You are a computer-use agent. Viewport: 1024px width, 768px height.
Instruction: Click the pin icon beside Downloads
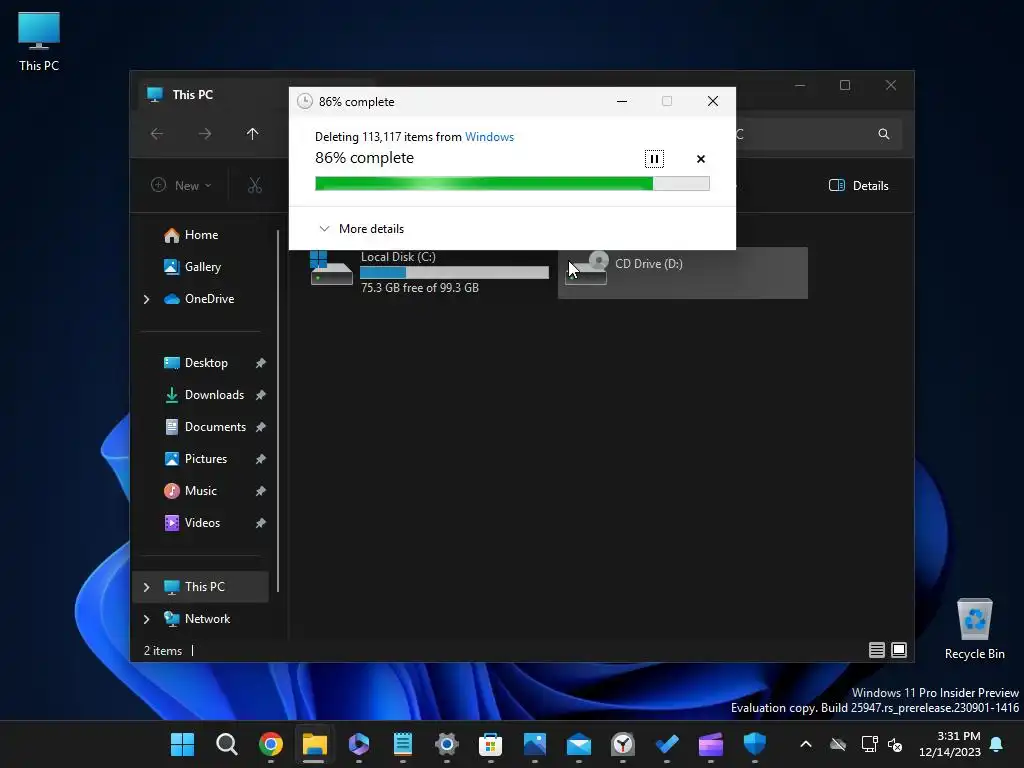(x=261, y=395)
